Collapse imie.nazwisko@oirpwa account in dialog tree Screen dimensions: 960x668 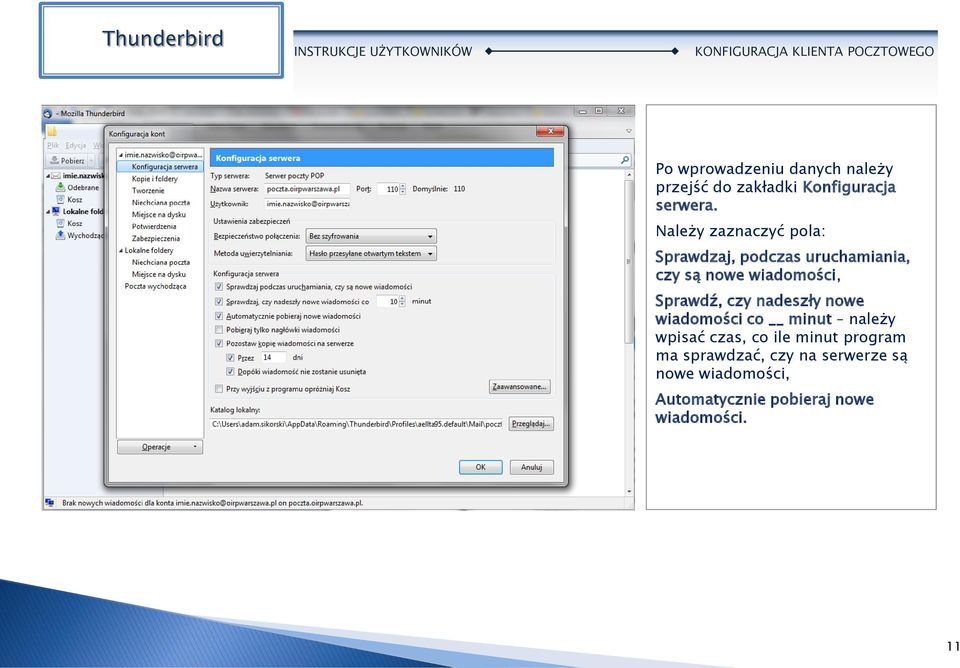click(121, 155)
